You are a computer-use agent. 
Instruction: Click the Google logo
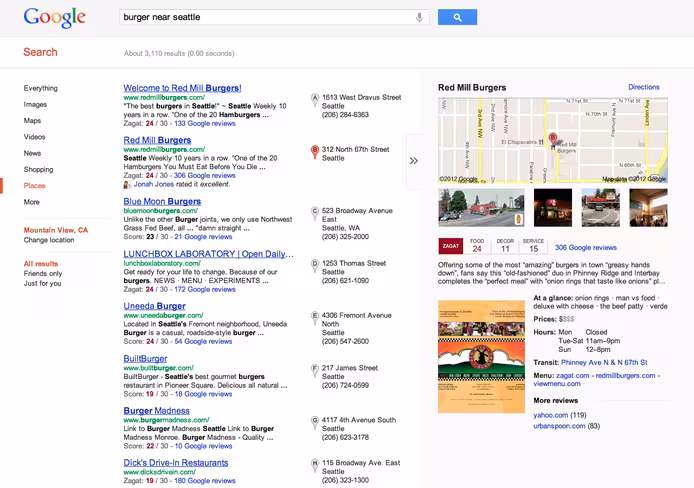pyautogui.click(x=54, y=18)
